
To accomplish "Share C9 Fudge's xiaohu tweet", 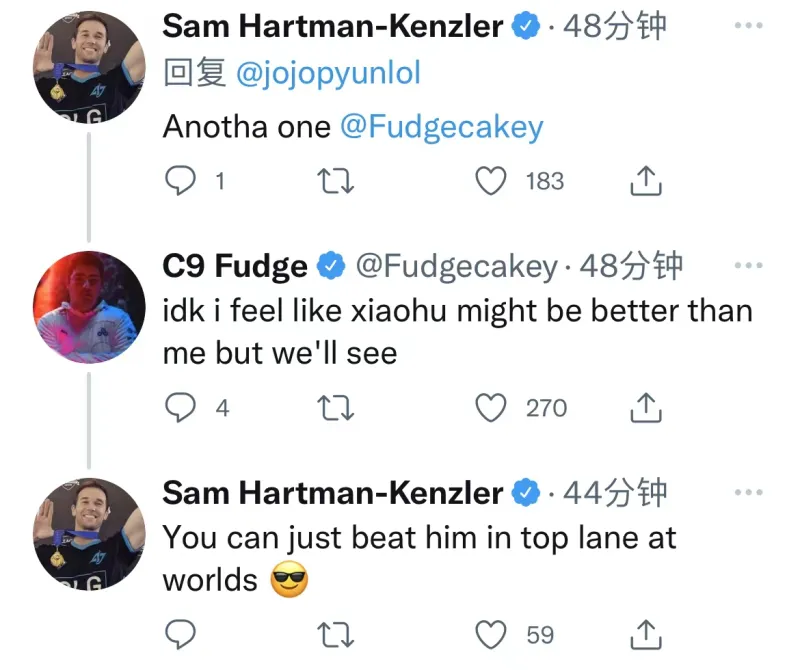I will click(646, 408).
